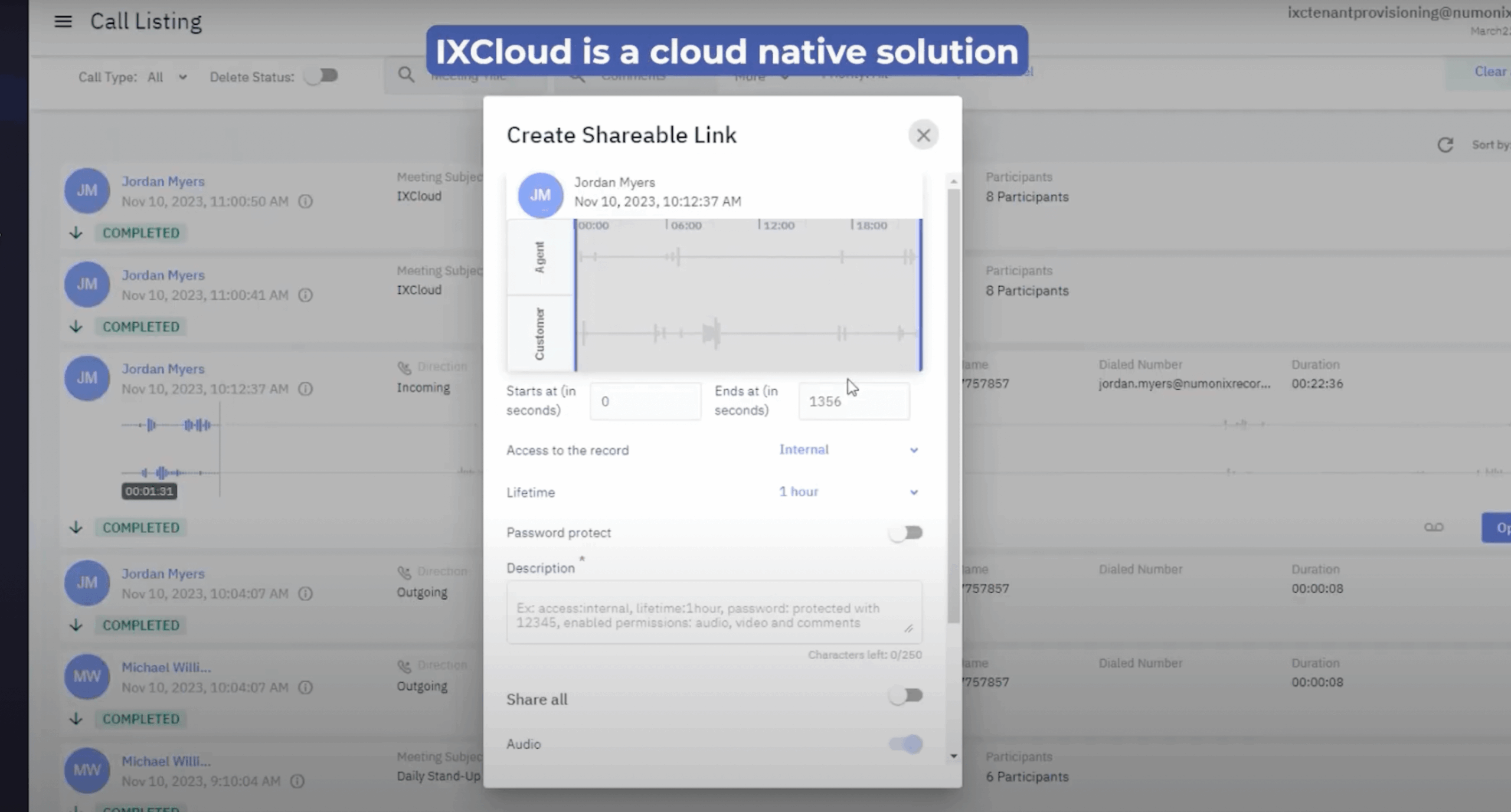1511x812 pixels.
Task: Click the Jordan Myers link at 11:00:41 AM
Action: (x=163, y=275)
